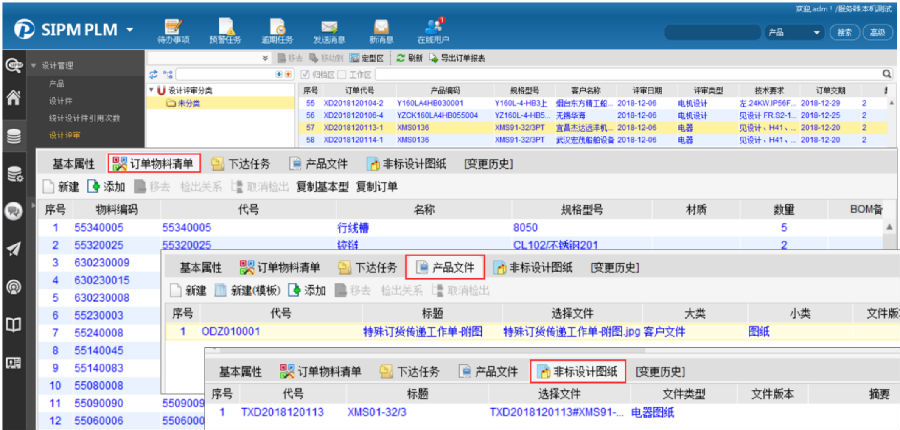Open the 发送消息 send message icon
This screenshot has height=430, width=900.
point(329,31)
